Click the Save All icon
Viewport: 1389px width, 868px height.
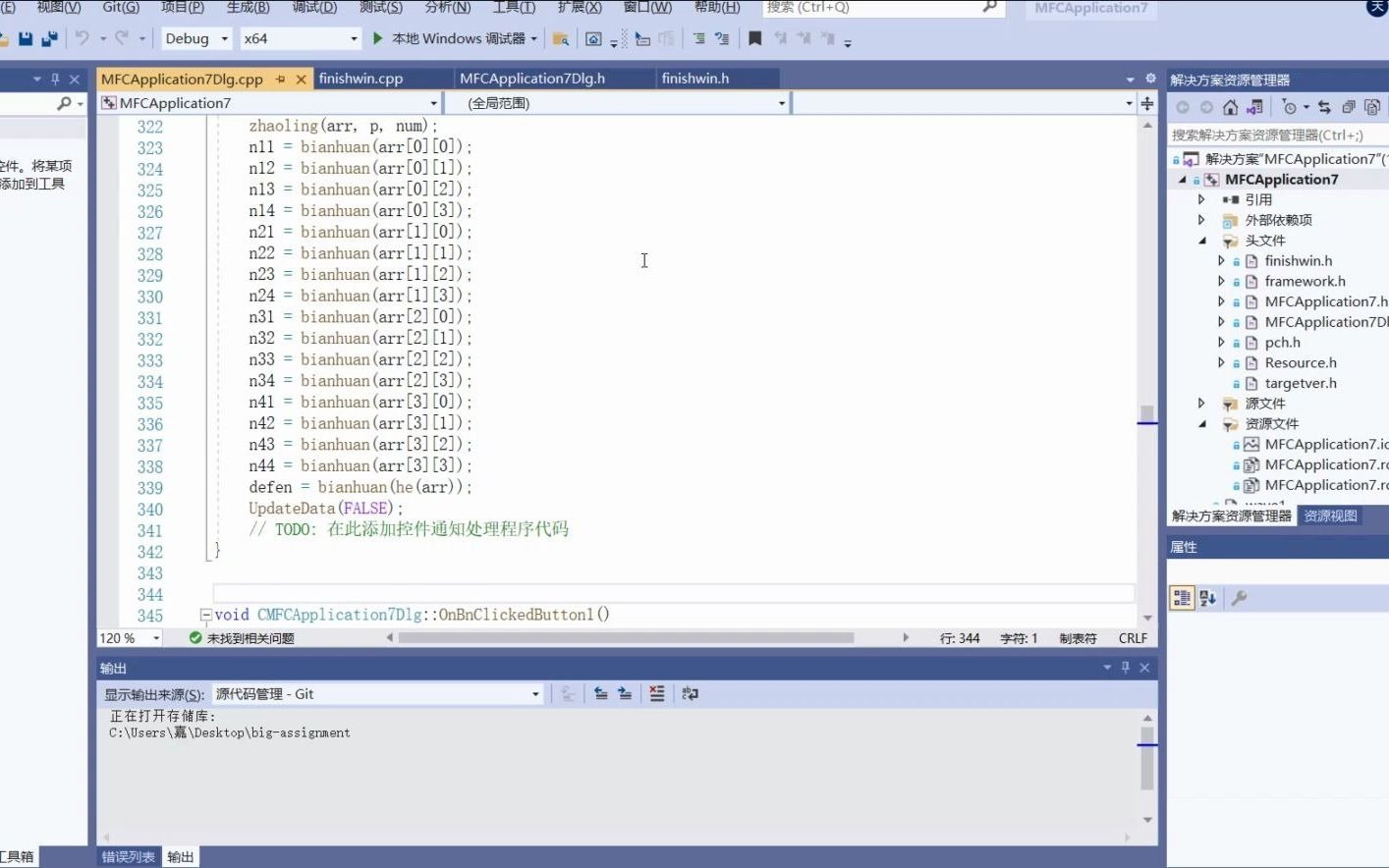pos(49,38)
